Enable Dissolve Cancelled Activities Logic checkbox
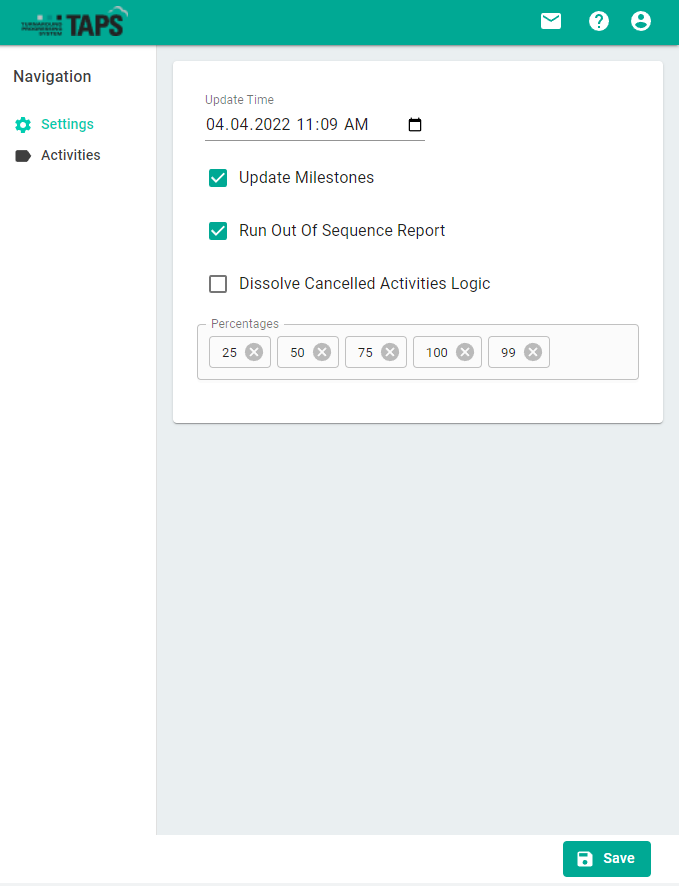679x886 pixels. pos(218,284)
